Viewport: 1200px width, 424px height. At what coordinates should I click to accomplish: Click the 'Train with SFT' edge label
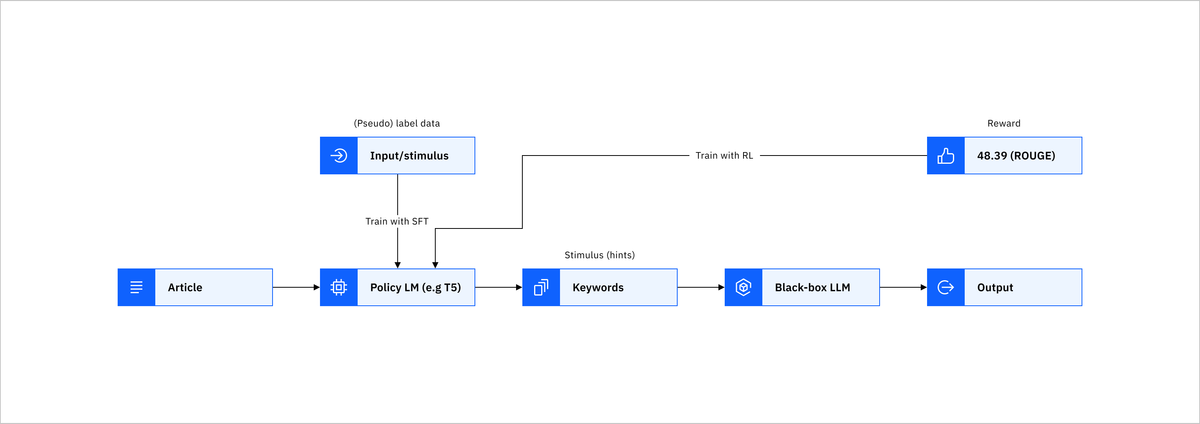pos(397,221)
